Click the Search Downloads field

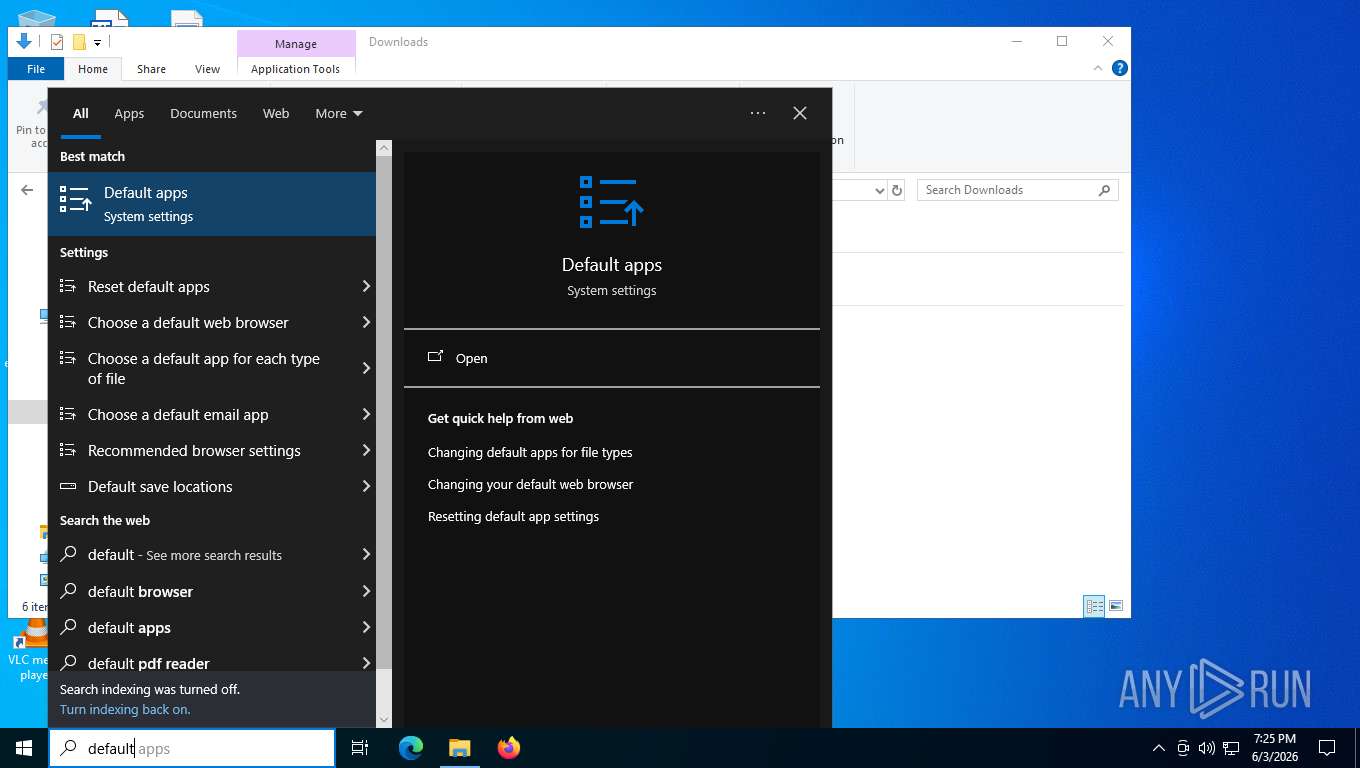(x=1017, y=190)
